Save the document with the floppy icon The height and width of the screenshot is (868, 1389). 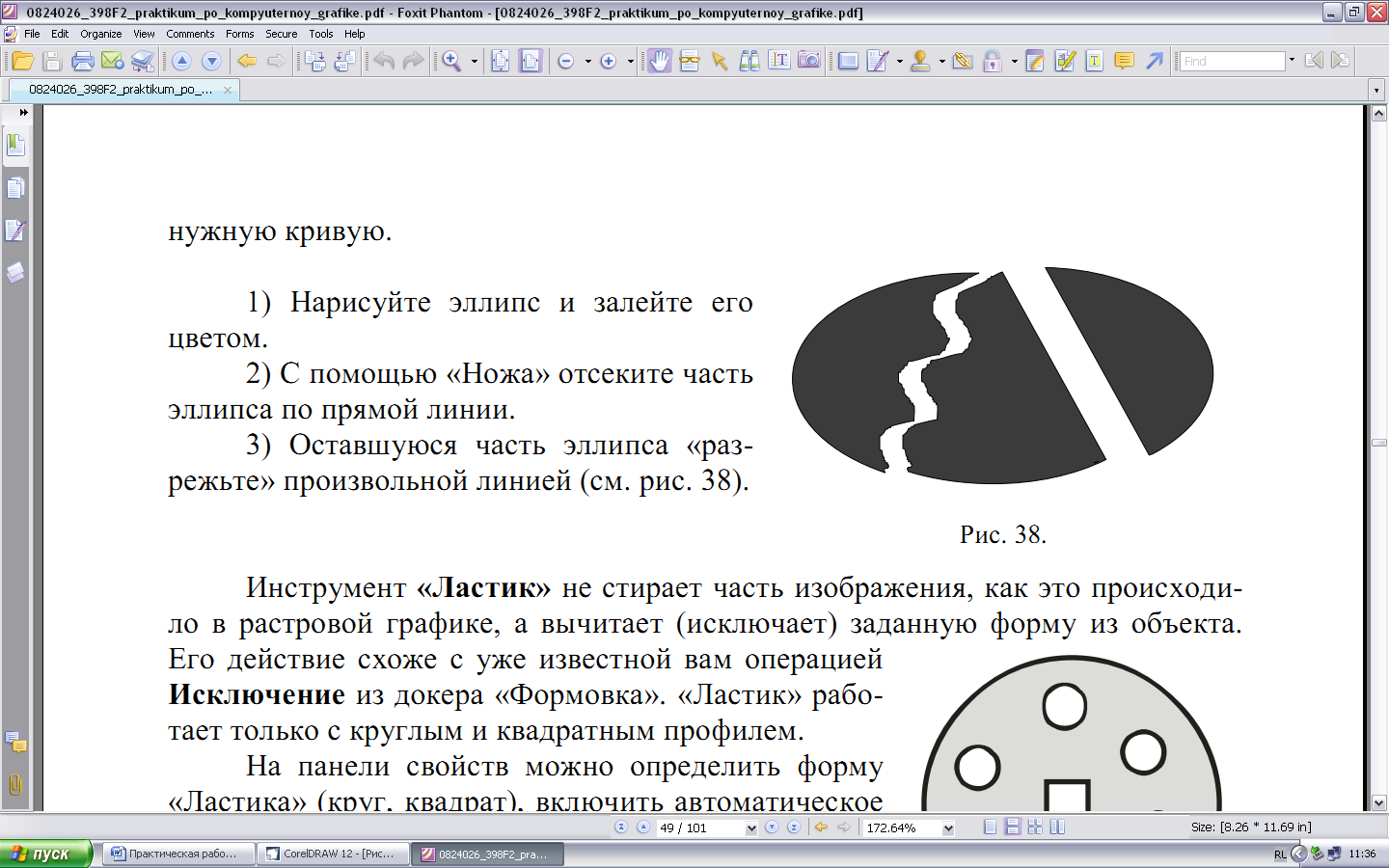click(52, 61)
